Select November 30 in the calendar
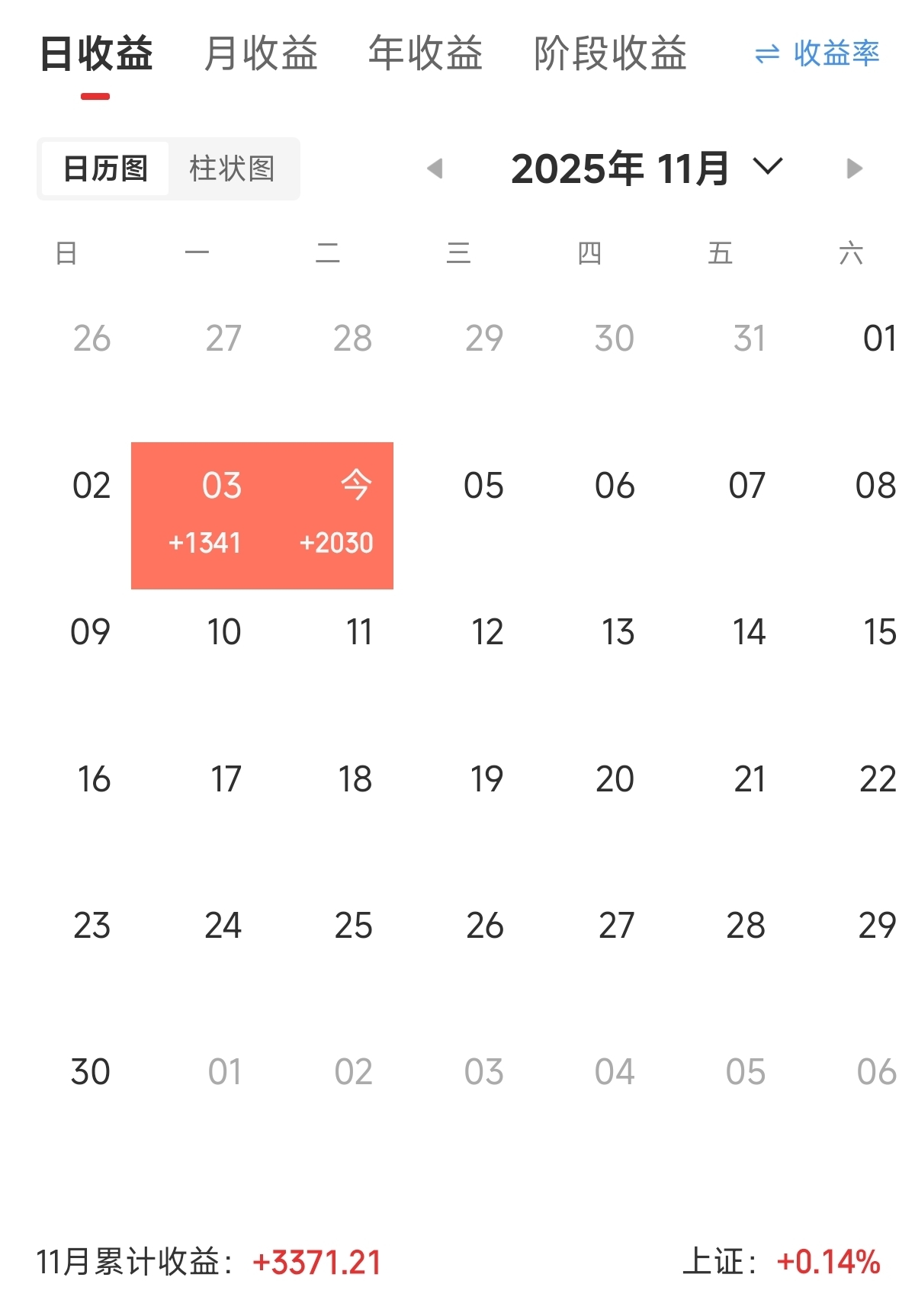The image size is (915, 1316). click(x=91, y=1073)
